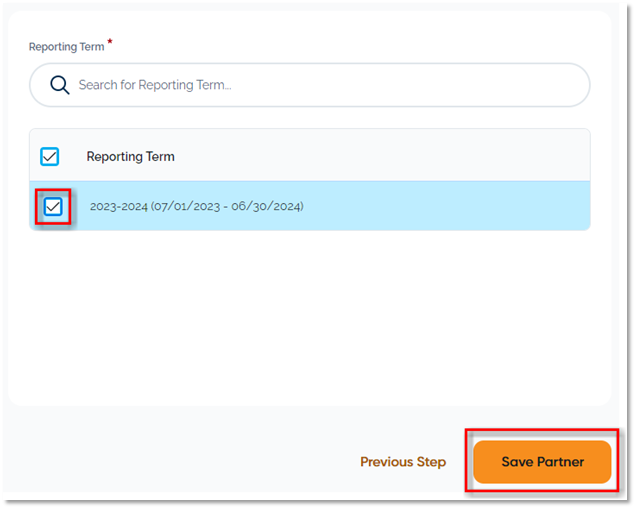The height and width of the screenshot is (509, 636).
Task: Click the checkmark icon in header row
Action: click(49, 156)
